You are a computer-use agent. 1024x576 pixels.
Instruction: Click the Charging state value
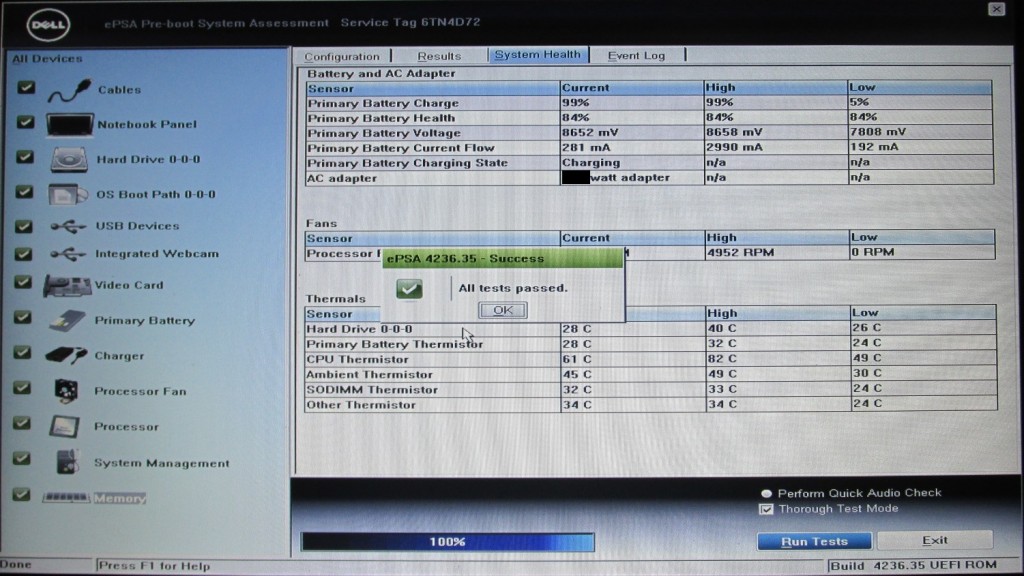[x=591, y=163]
